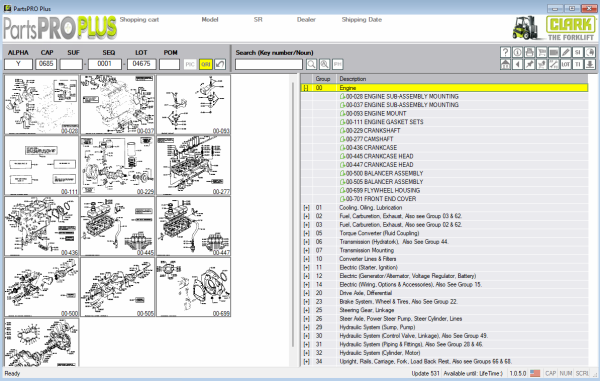Expand group 06 Transmission (Hydratork)
This screenshot has width=600, height=381.
click(306, 242)
